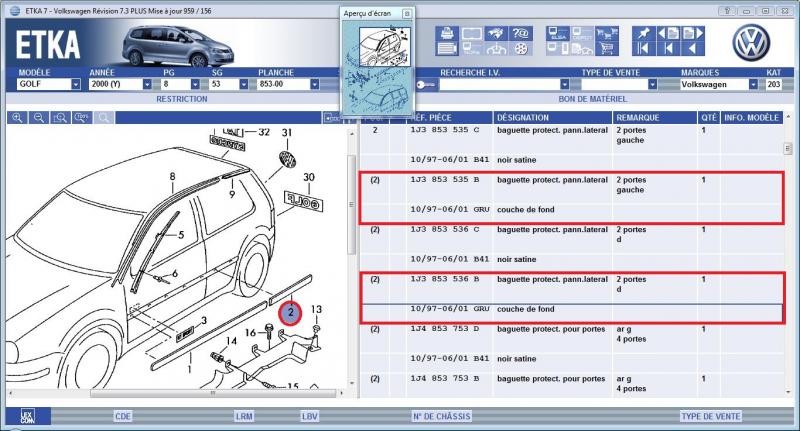Activate zoom to area magnifier
This screenshot has width=800, height=431.
click(x=60, y=118)
